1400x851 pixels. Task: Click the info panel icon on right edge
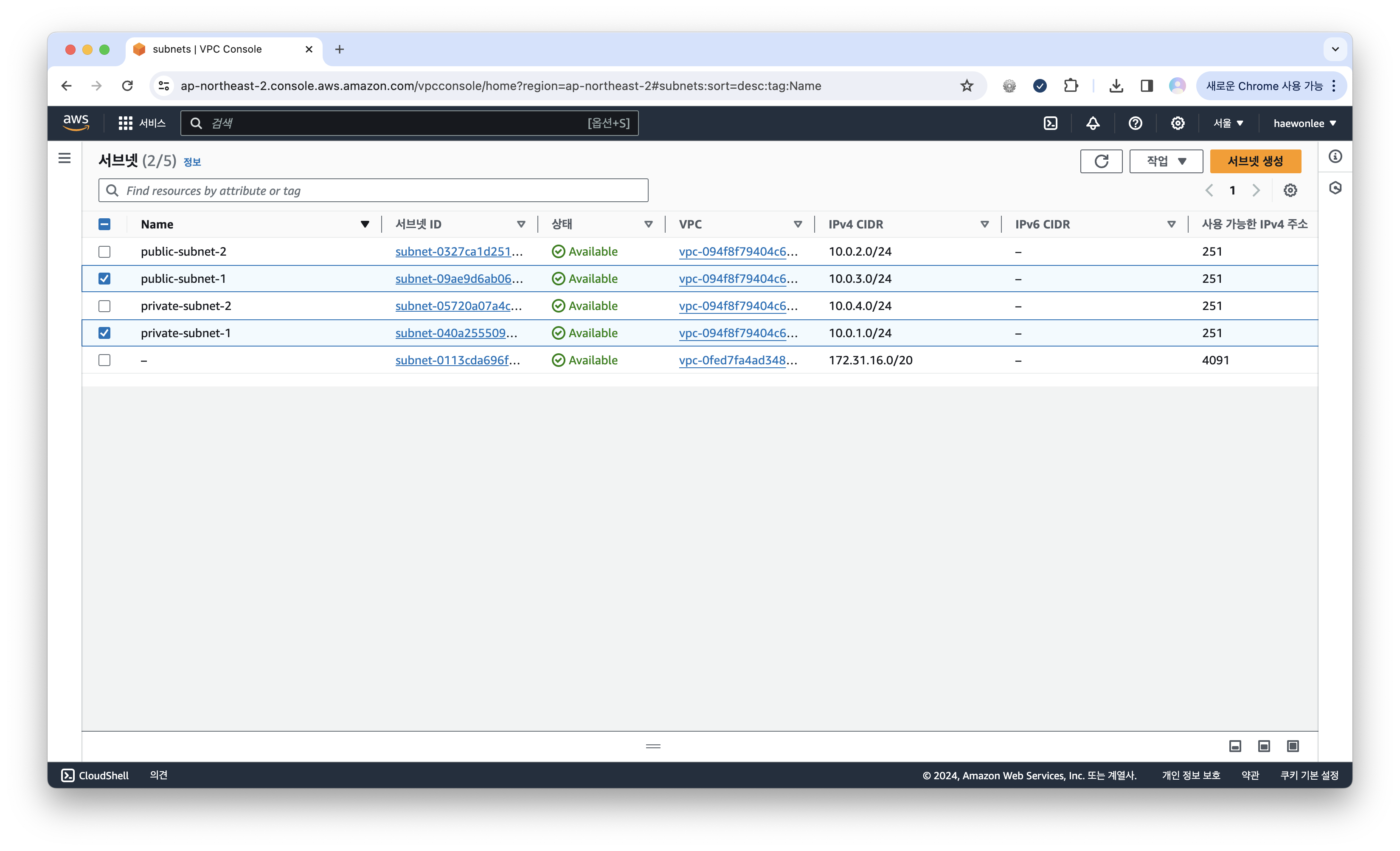(1335, 156)
